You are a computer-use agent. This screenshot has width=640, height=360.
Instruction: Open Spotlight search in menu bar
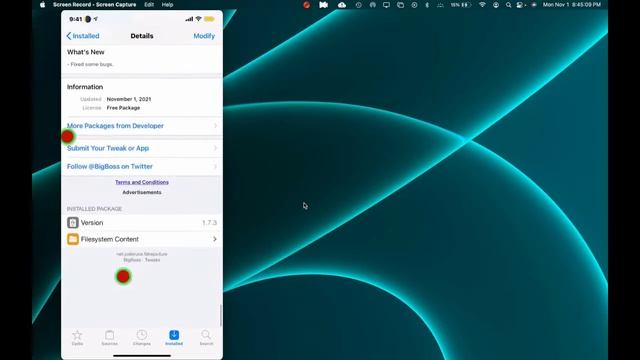point(508,5)
